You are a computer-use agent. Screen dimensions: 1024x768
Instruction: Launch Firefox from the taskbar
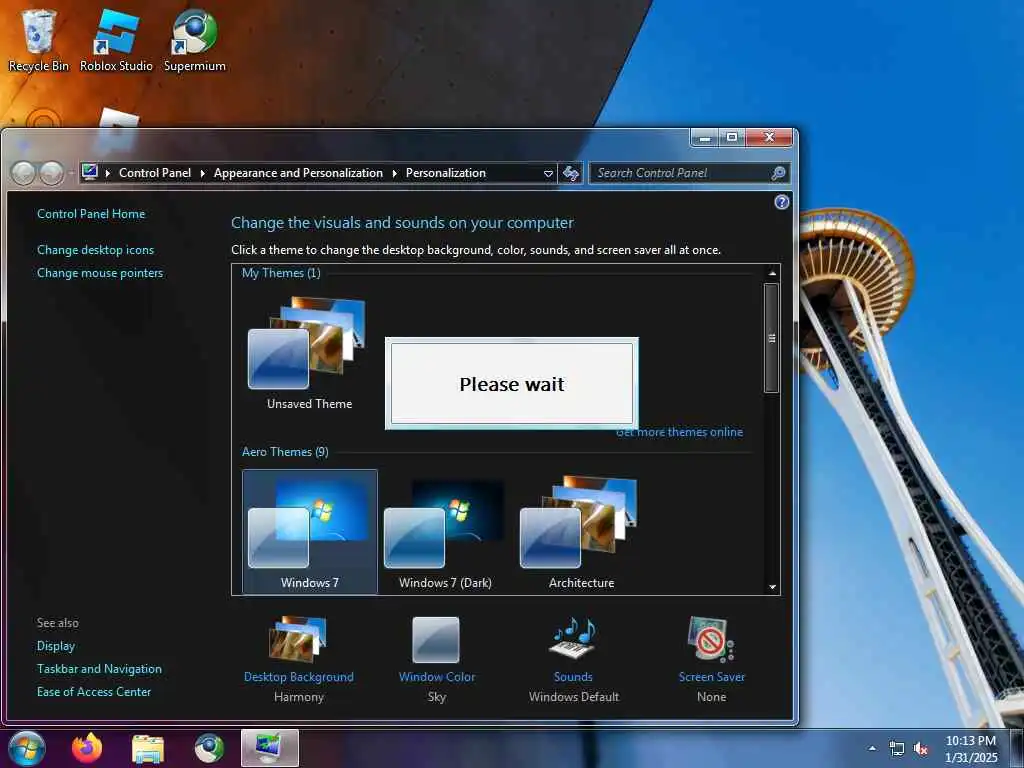click(87, 748)
